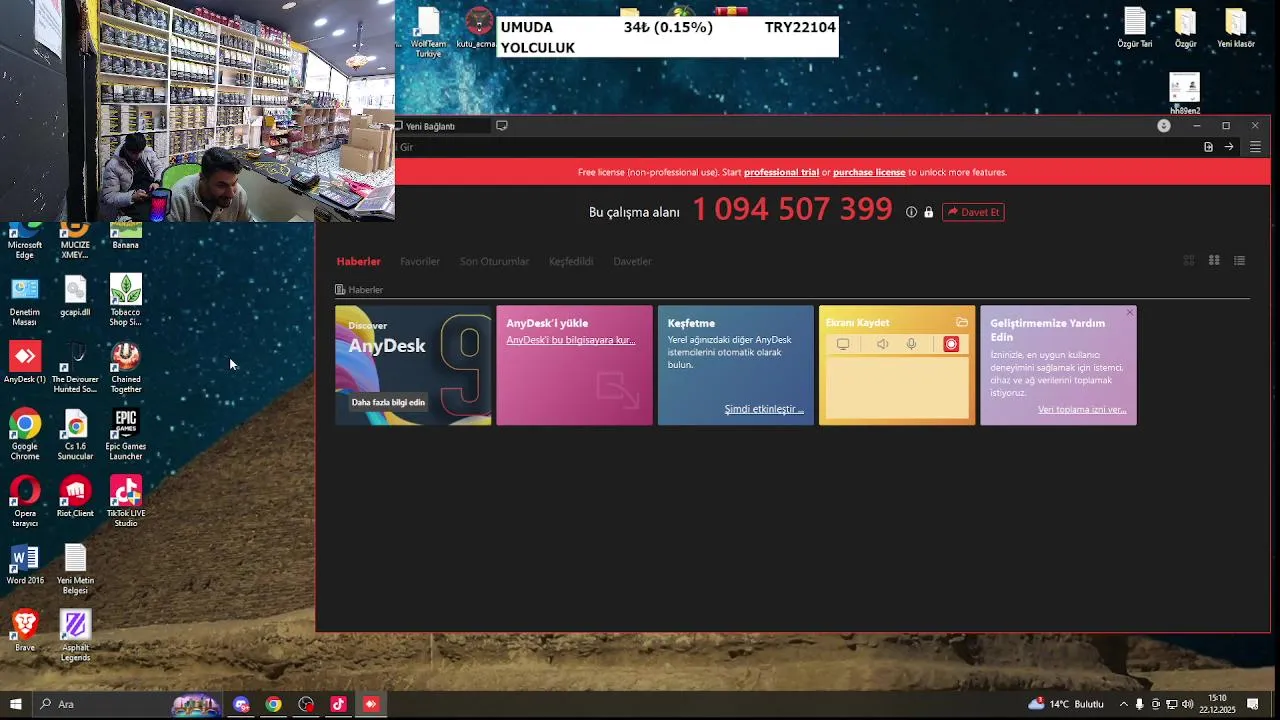Image resolution: width=1280 pixels, height=720 pixels.
Task: Open the notification center icon
Action: point(1252,704)
